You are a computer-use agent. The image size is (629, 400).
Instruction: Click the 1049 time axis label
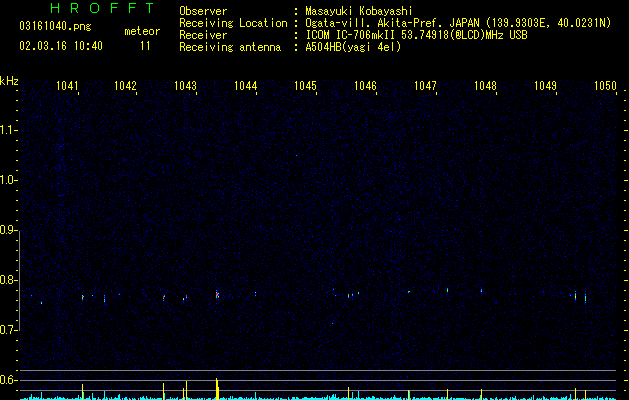pyautogui.click(x=546, y=85)
